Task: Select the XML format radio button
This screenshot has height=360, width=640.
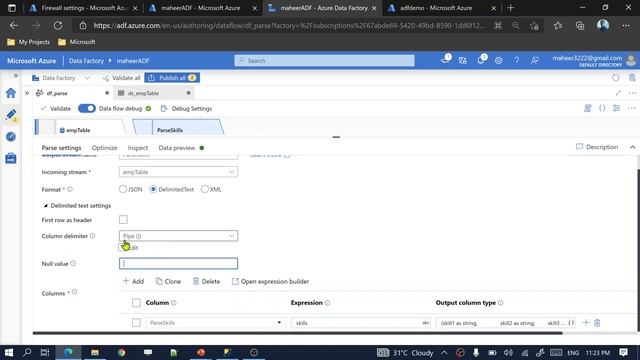Action: tap(204, 189)
